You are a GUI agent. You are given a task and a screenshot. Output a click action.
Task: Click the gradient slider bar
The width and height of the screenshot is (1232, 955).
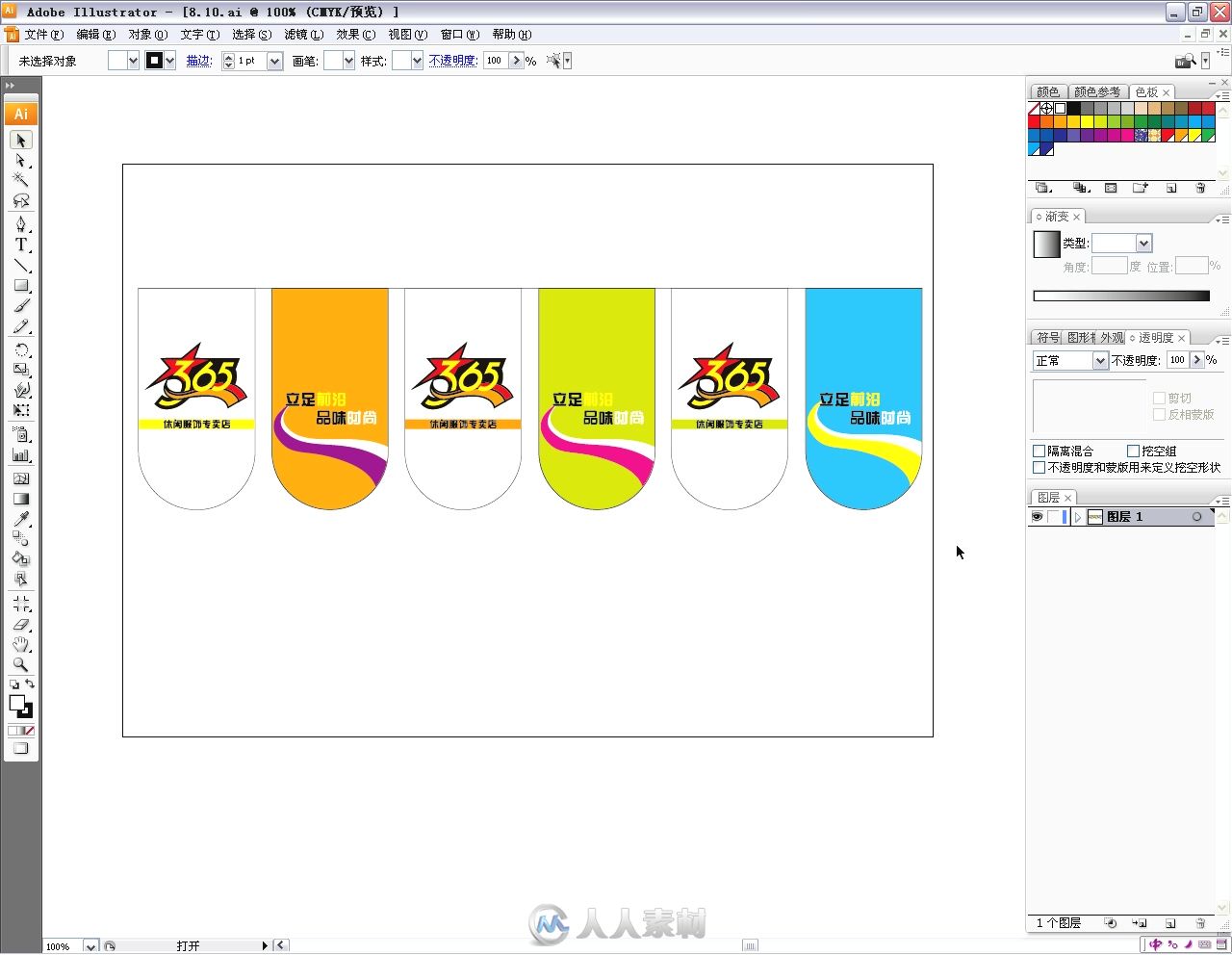(1121, 296)
